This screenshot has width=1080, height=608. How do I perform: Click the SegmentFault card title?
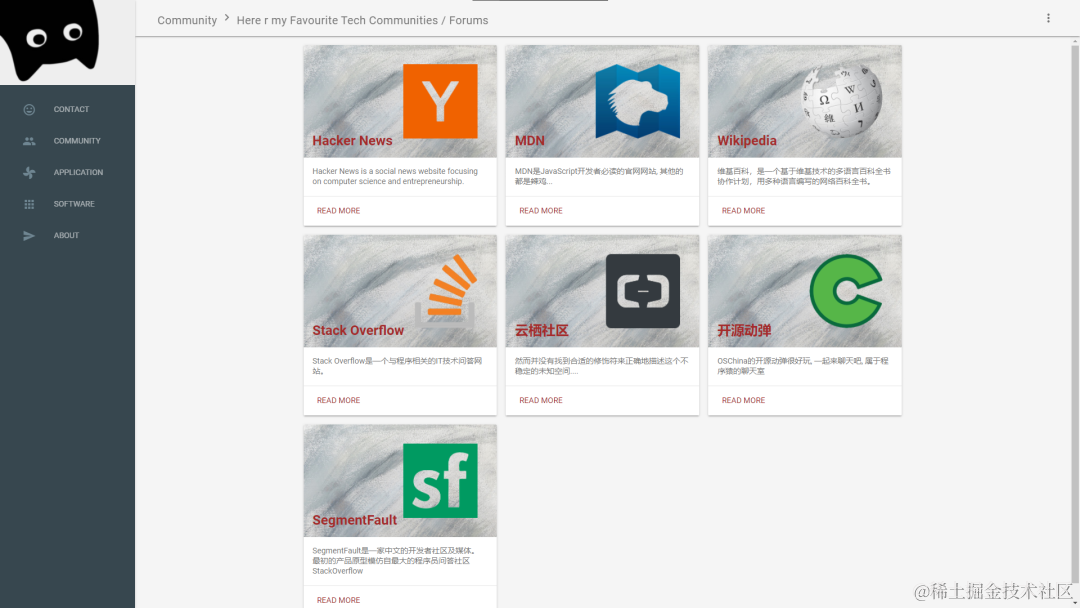[355, 520]
